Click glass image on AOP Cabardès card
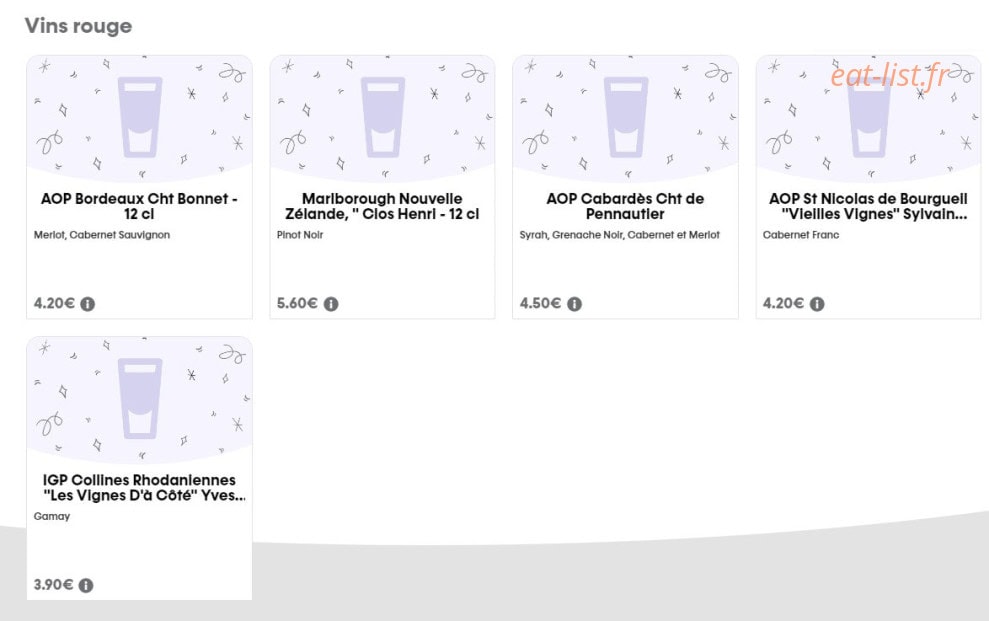The image size is (989, 621). click(x=626, y=117)
